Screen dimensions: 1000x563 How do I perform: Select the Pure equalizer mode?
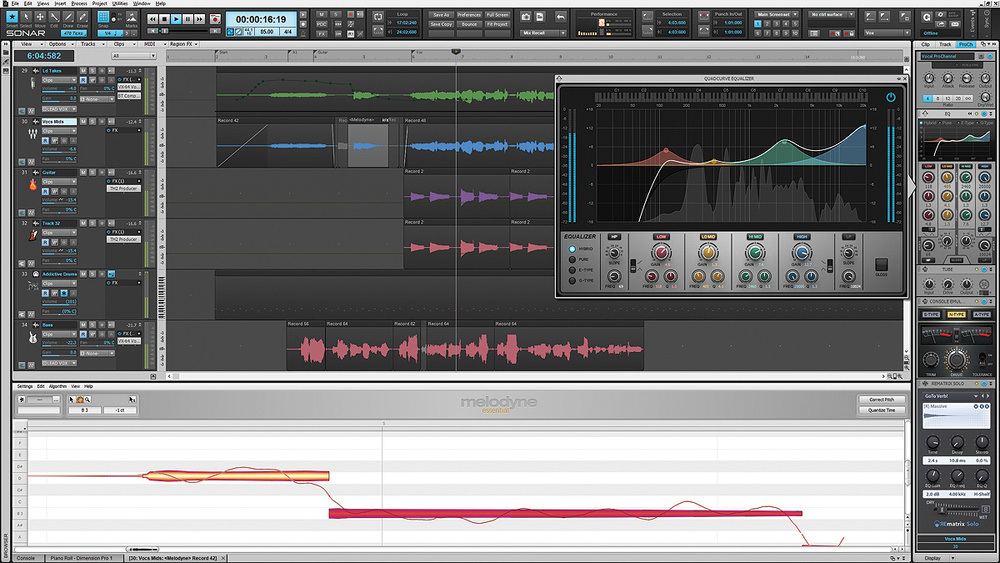click(572, 259)
